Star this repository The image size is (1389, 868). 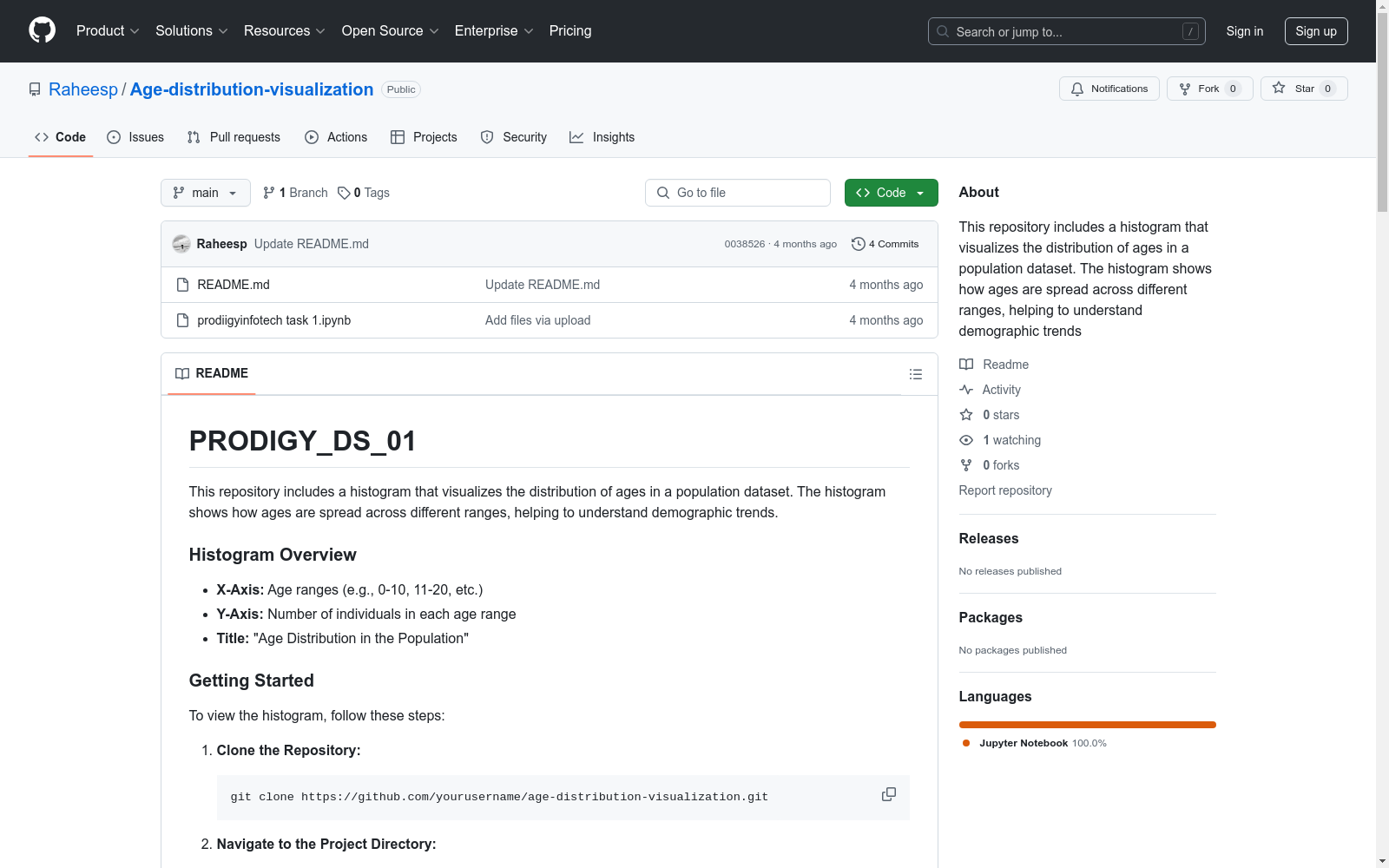1303,89
